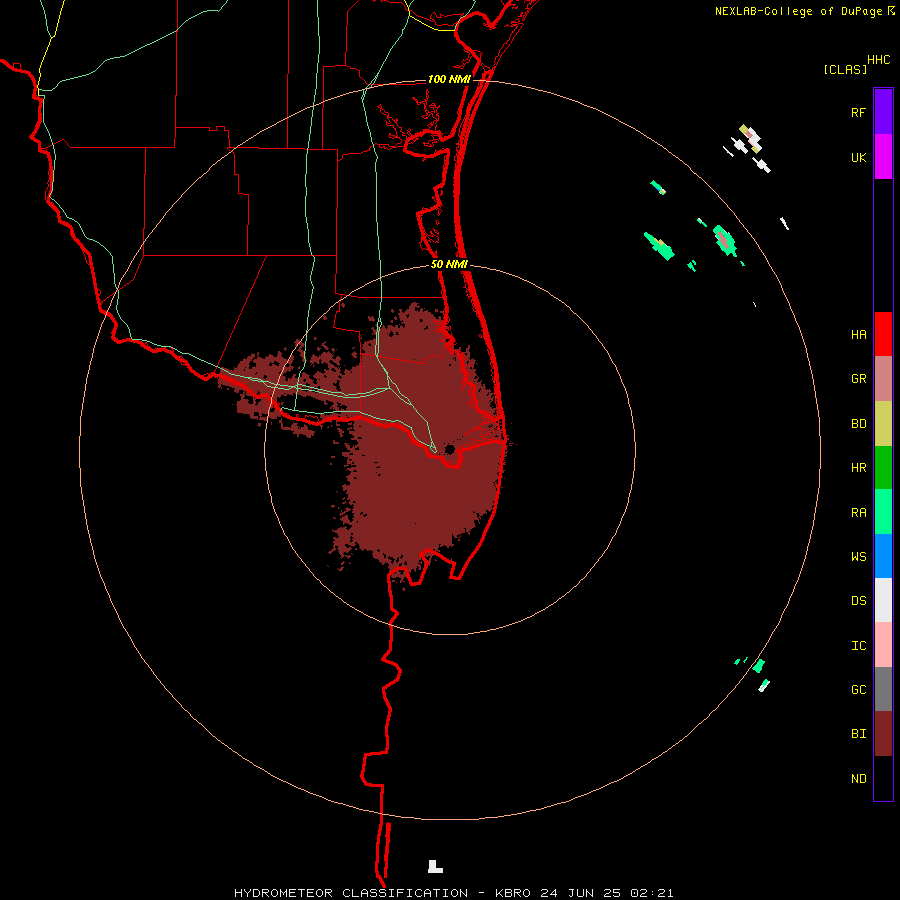The height and width of the screenshot is (900, 900).
Task: Click the "RA" legend label
Action: click(x=858, y=513)
